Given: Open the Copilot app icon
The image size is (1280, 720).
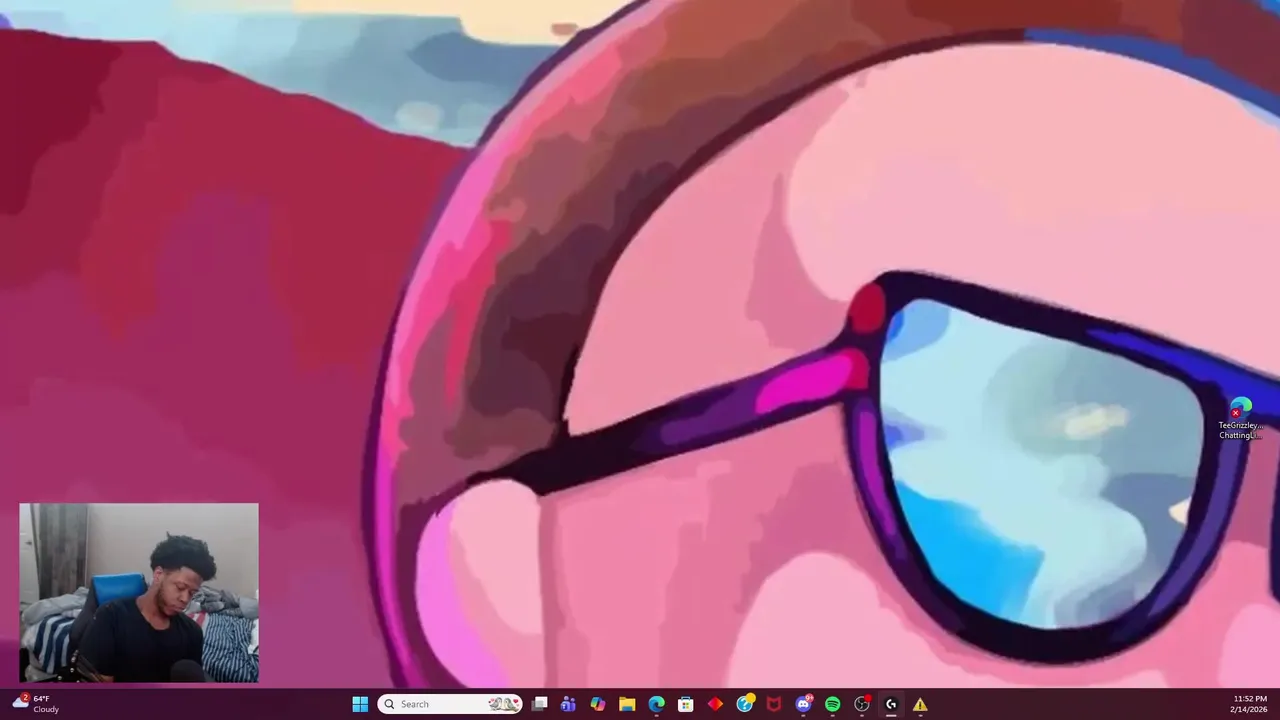Looking at the screenshot, I should click(x=597, y=704).
